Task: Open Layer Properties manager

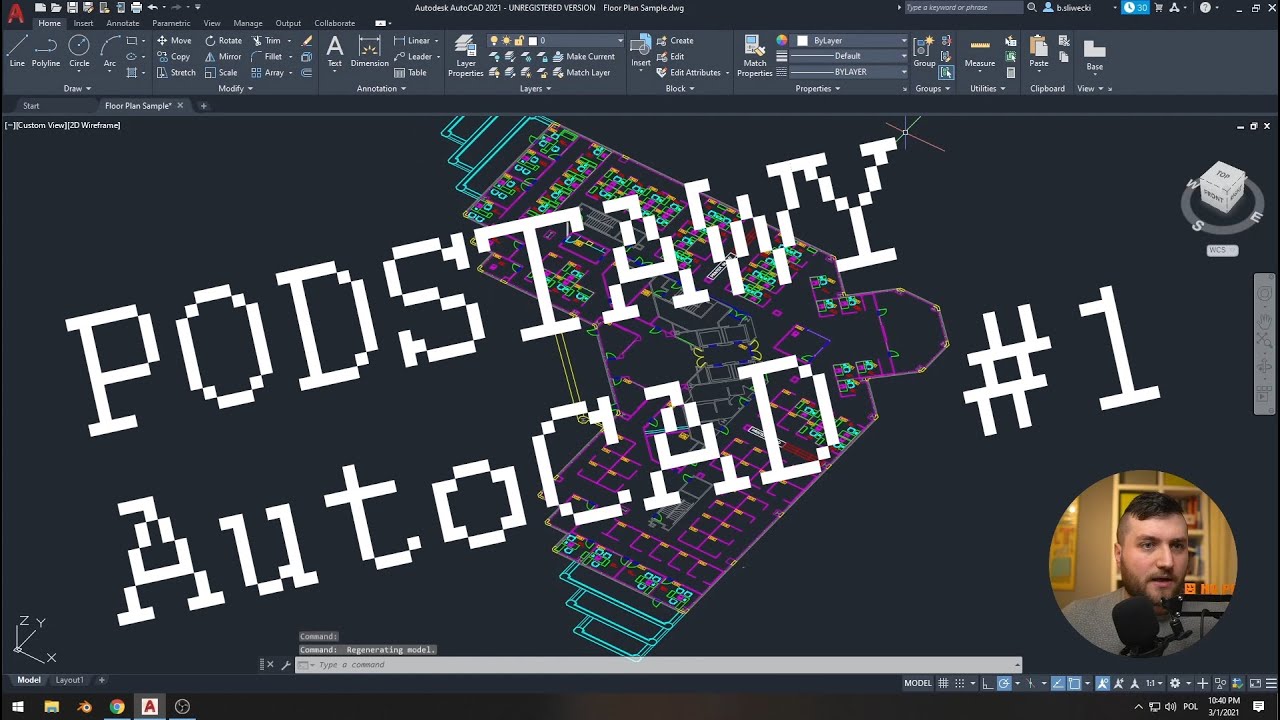Action: click(x=465, y=55)
